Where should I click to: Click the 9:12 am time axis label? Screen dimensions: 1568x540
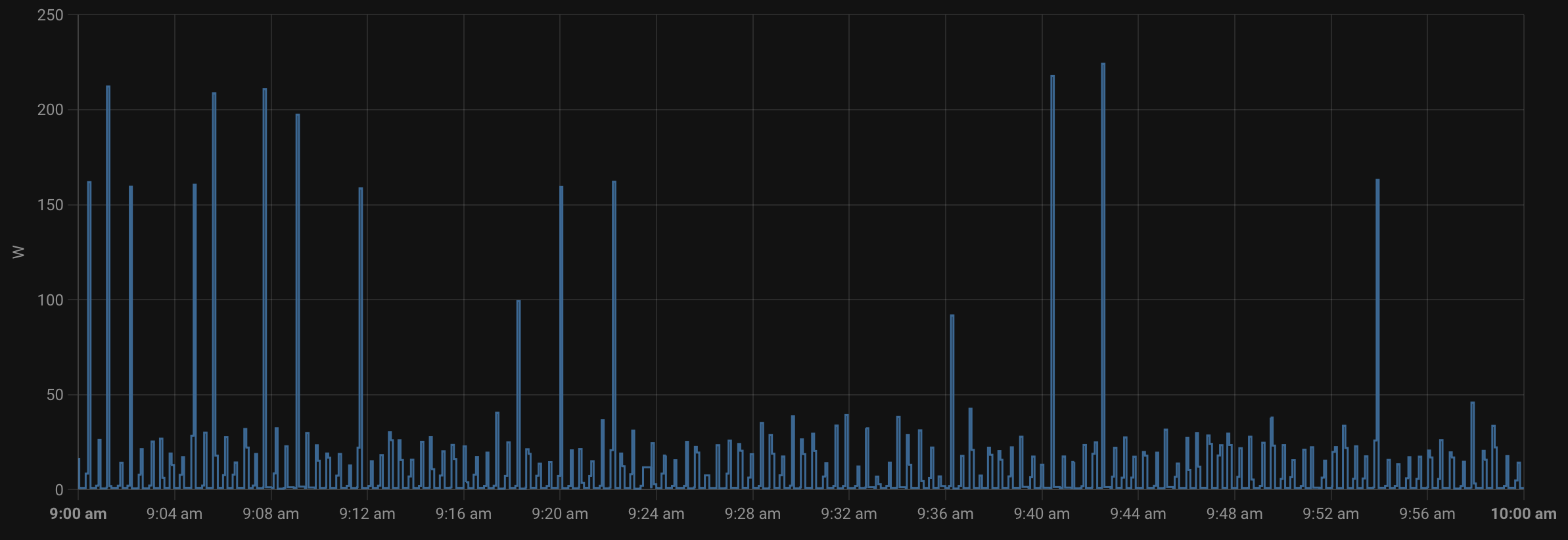(x=367, y=514)
